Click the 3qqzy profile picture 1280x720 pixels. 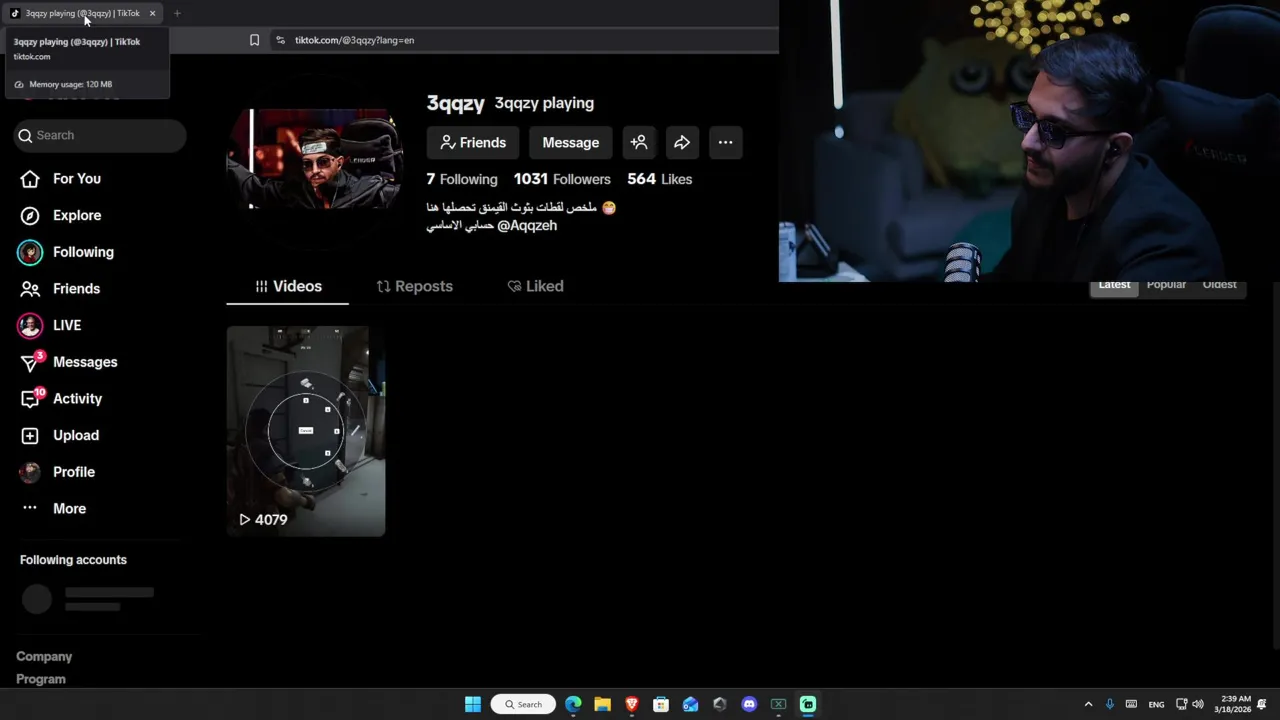[x=314, y=159]
